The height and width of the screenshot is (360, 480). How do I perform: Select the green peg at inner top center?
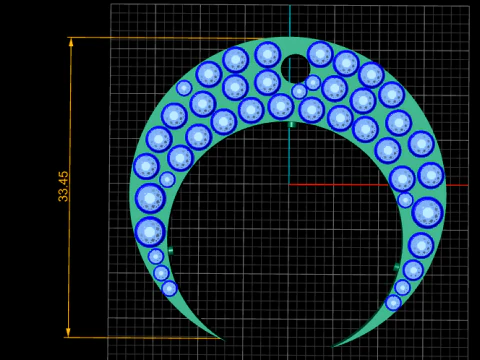(291, 125)
